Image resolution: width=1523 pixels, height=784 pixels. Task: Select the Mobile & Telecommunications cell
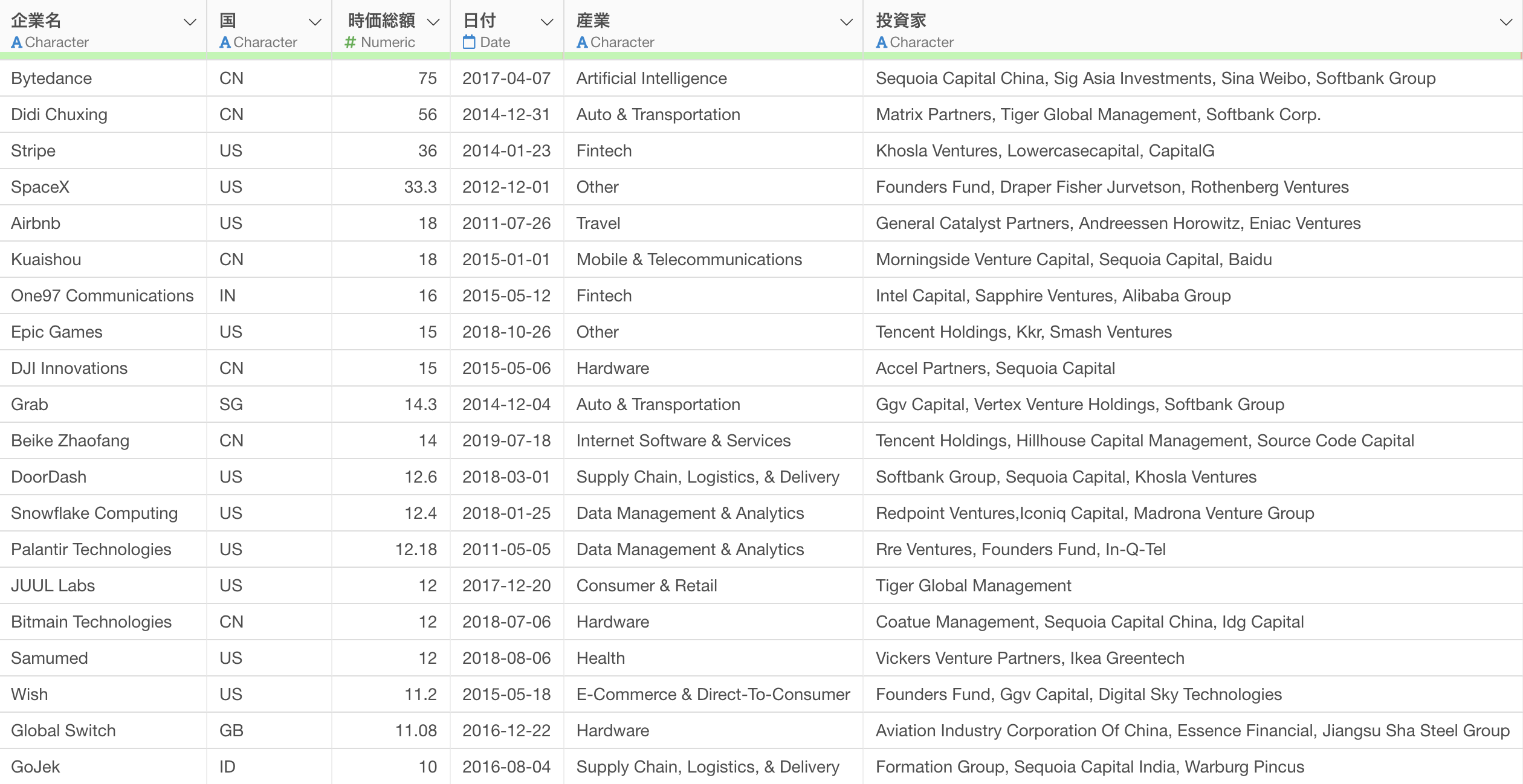(714, 260)
